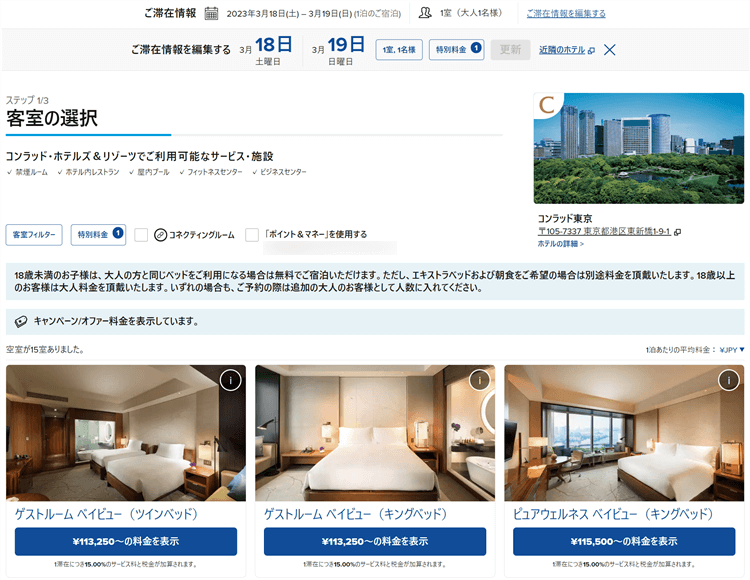Open 特別料金 selector in the edit bar
This screenshot has width=750, height=580.
(x=457, y=50)
